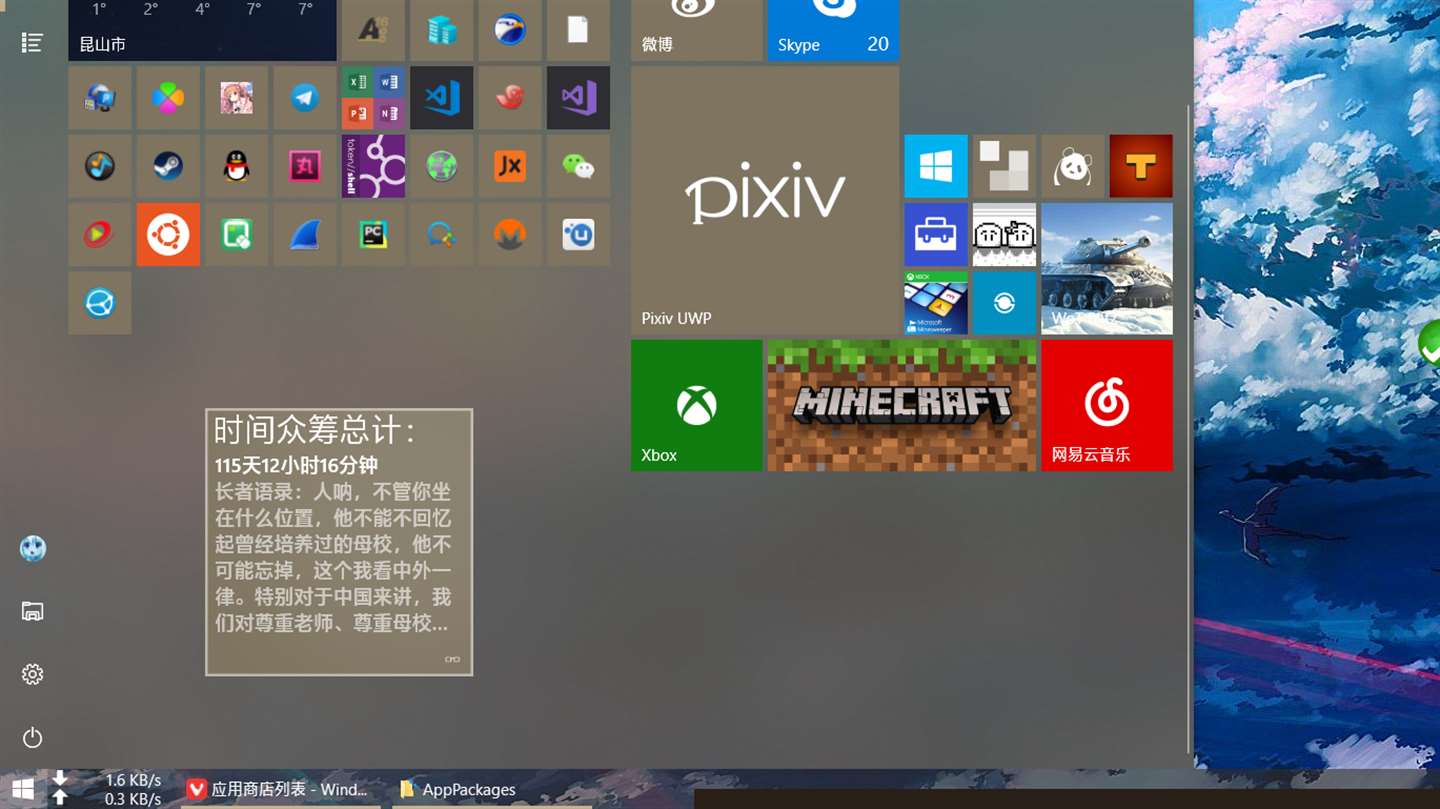Launch the Ubuntu tile
This screenshot has height=809, width=1440.
point(168,234)
